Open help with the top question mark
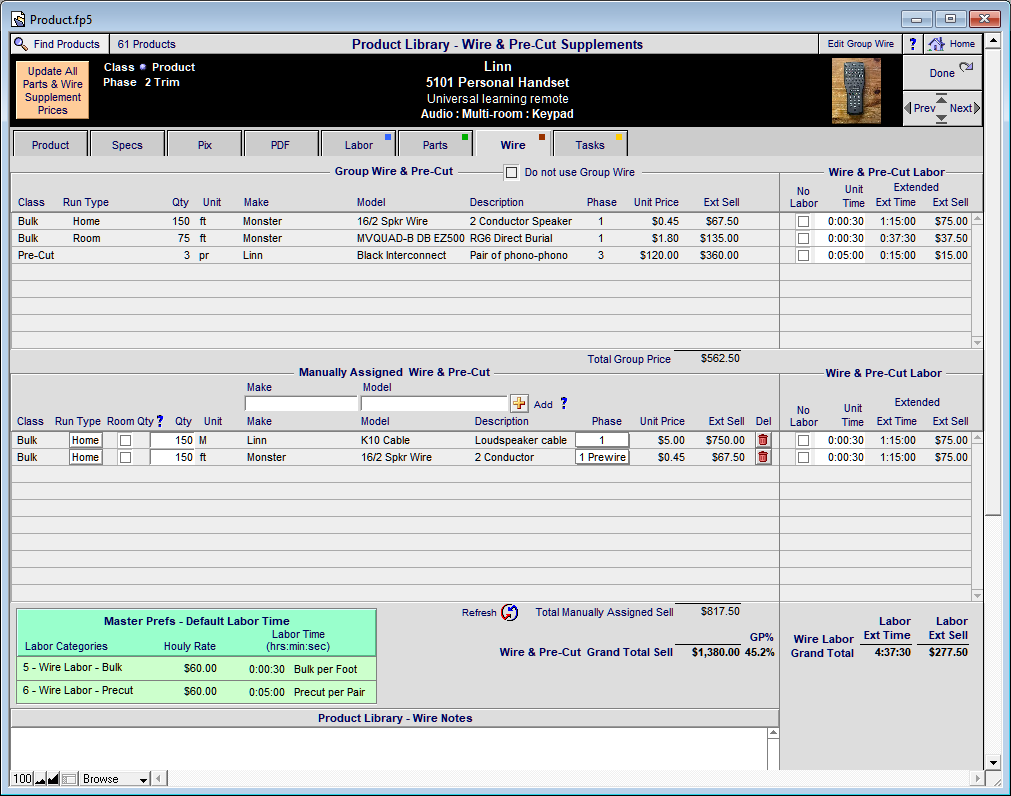The image size is (1011, 796). point(912,44)
